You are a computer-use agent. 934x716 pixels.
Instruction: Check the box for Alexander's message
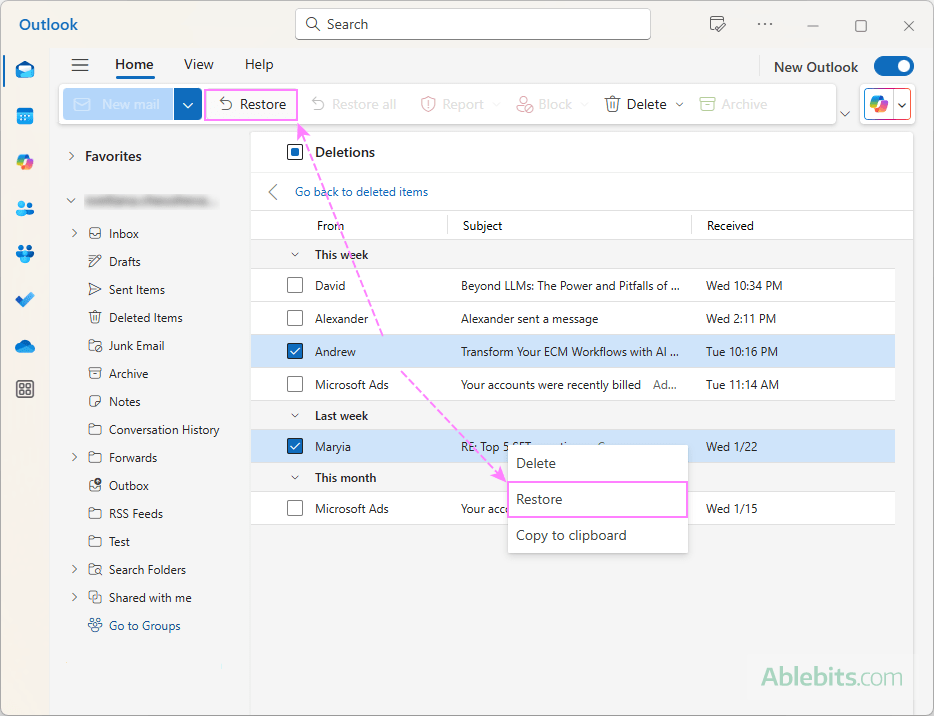(x=295, y=318)
